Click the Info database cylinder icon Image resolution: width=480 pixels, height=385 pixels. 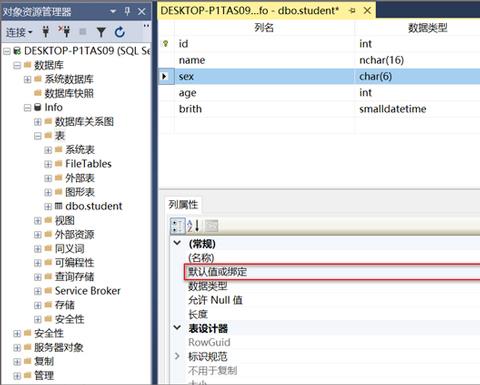(x=38, y=107)
